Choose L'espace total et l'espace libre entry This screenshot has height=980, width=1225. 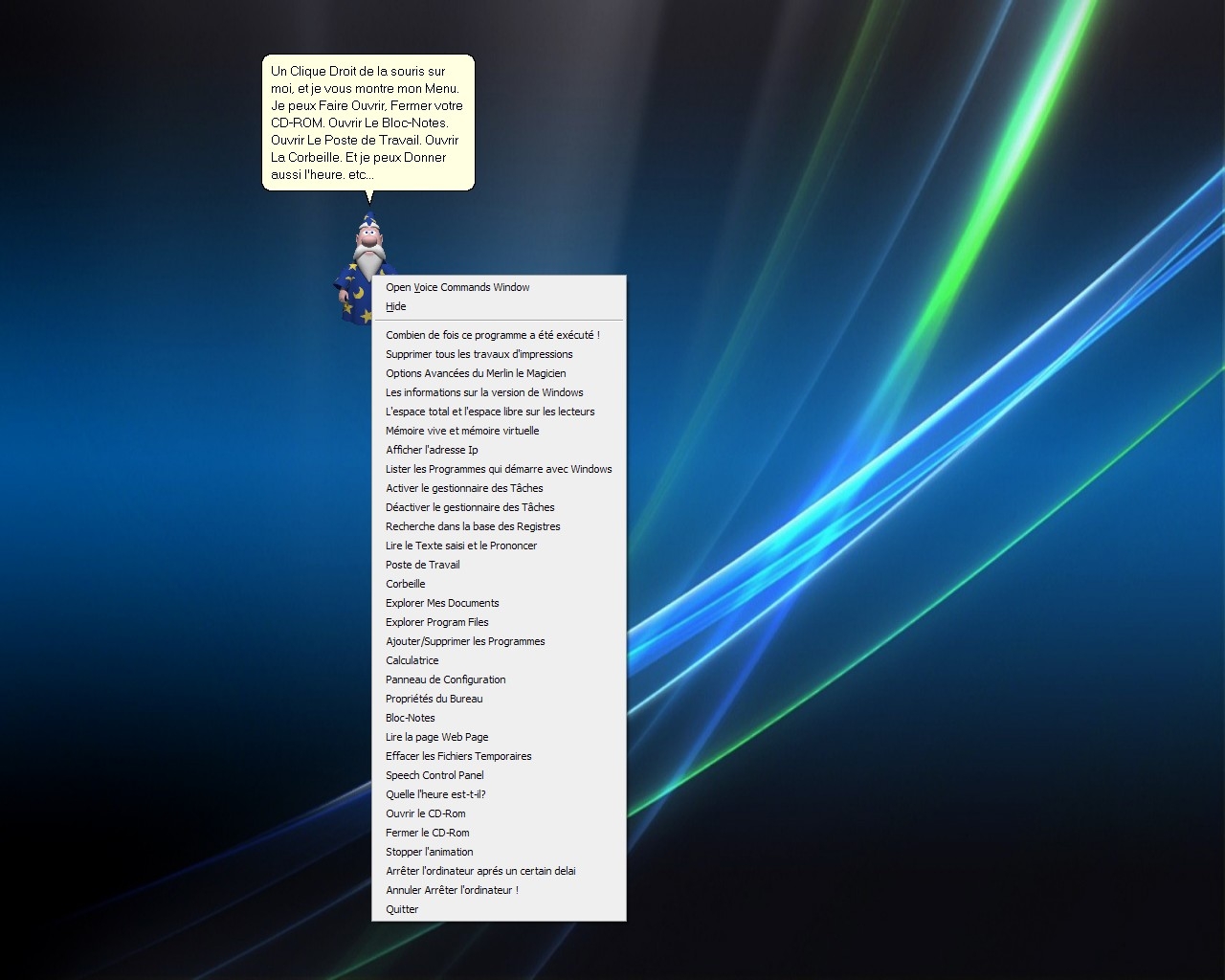[x=499, y=412]
